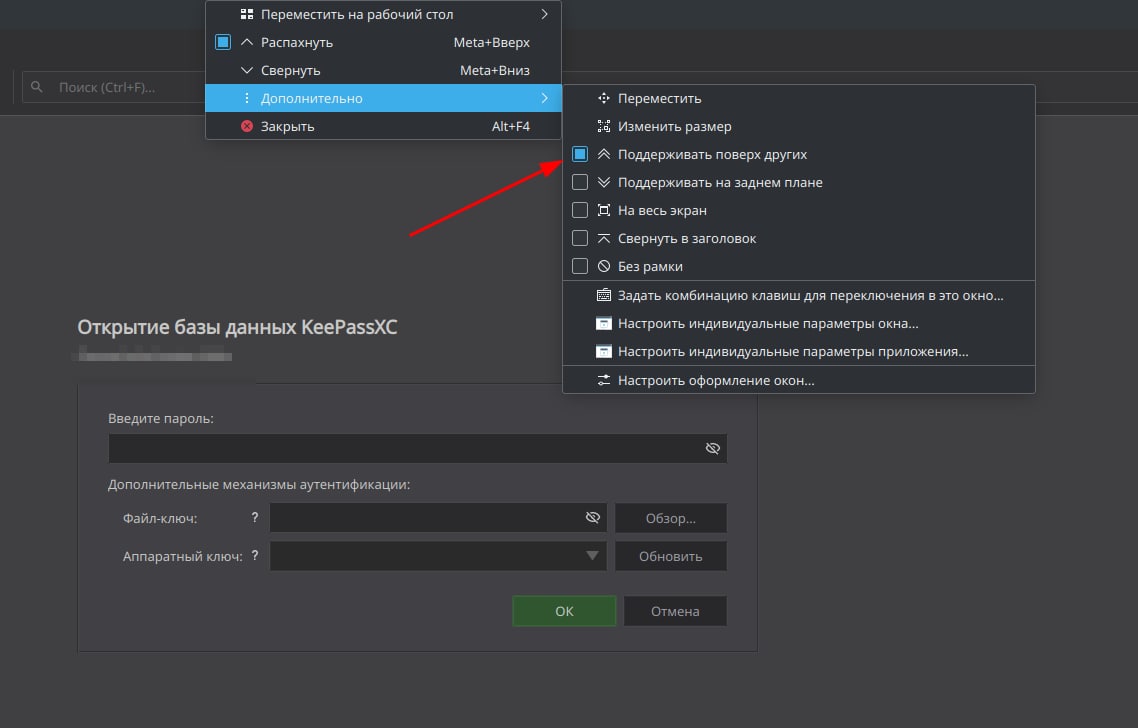The width and height of the screenshot is (1138, 728).
Task: Click the search magnifier icon in KeePassXC
Action: [x=37, y=87]
